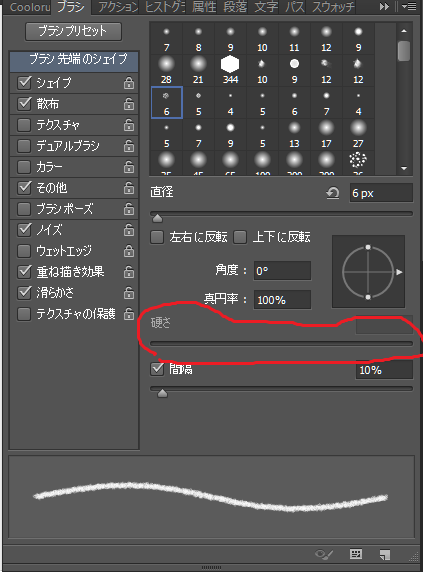Switch to the アクション tab

coord(118,7)
